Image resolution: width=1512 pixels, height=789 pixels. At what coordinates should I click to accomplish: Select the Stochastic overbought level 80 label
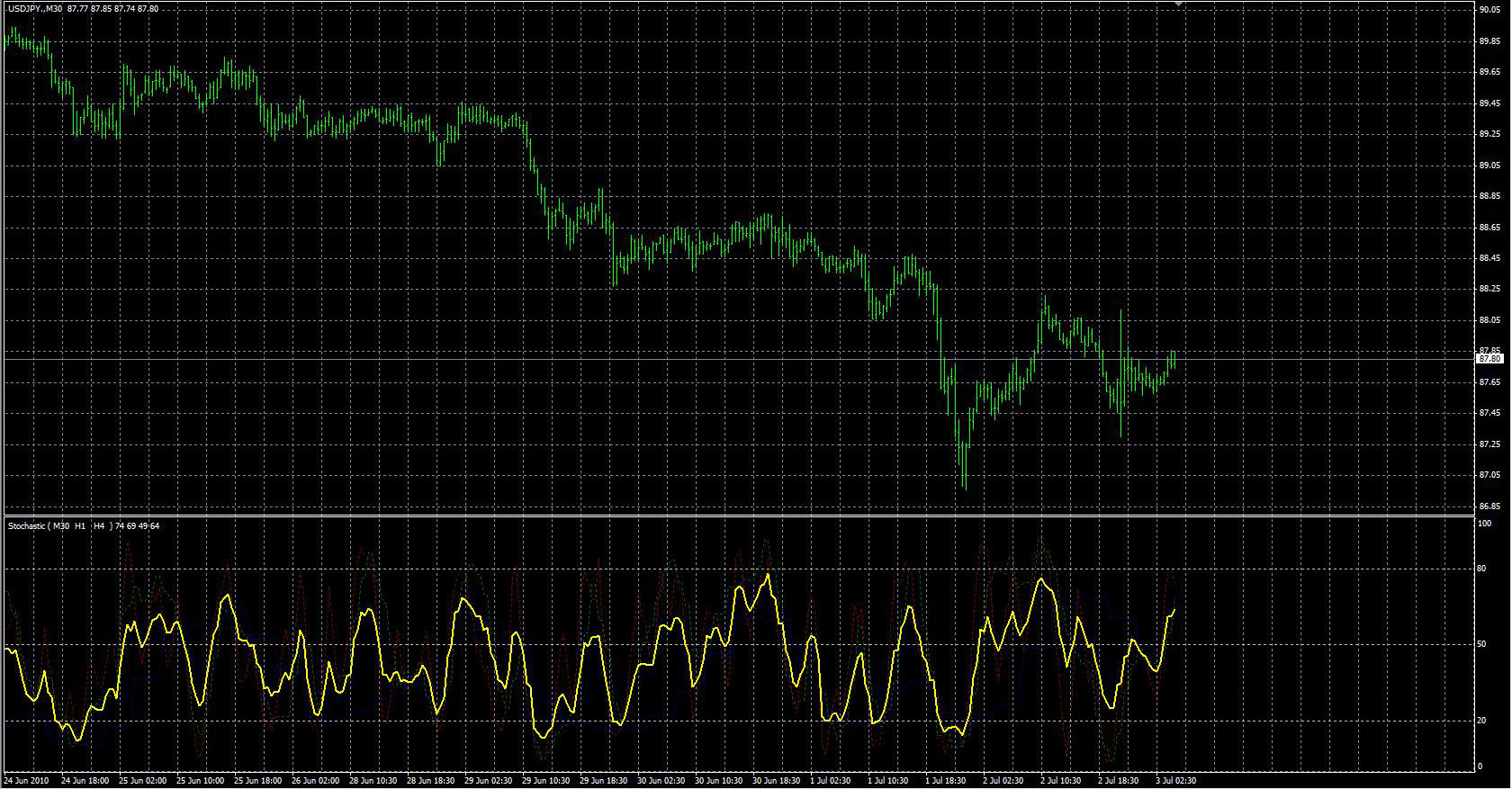(x=1482, y=569)
